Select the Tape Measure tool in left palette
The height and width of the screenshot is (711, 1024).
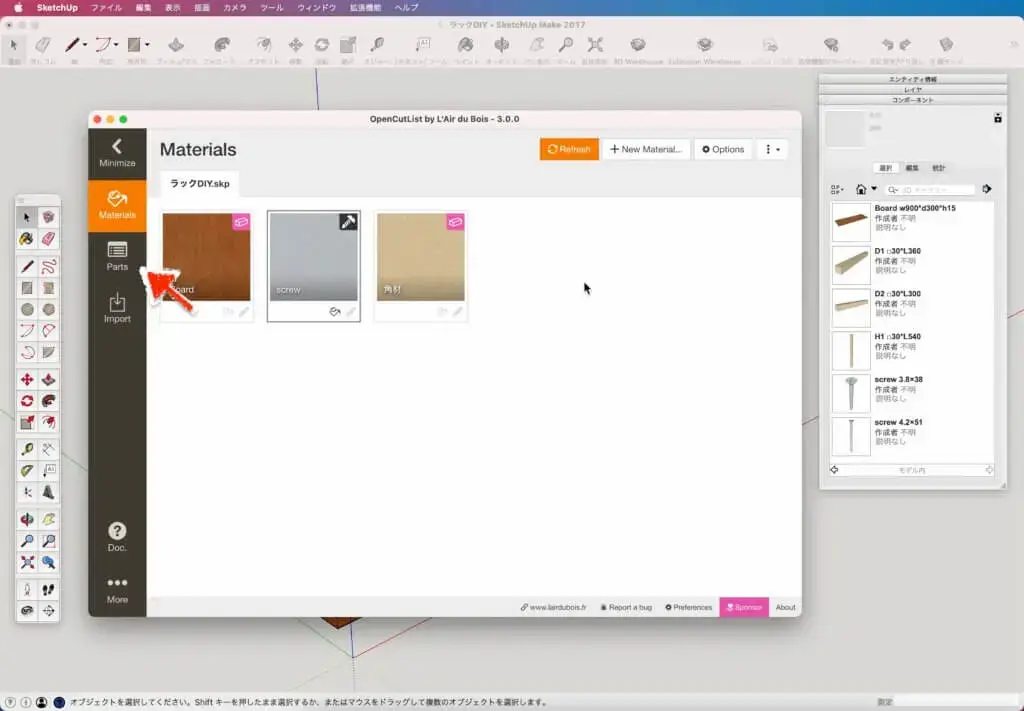click(x=27, y=449)
